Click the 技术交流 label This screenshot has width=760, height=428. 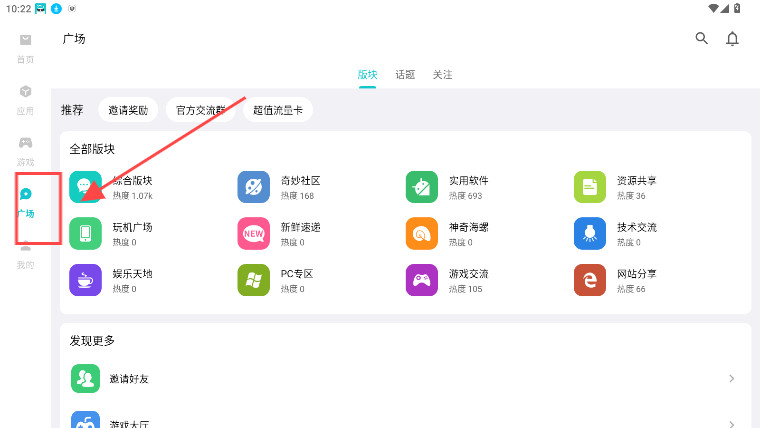click(637, 227)
